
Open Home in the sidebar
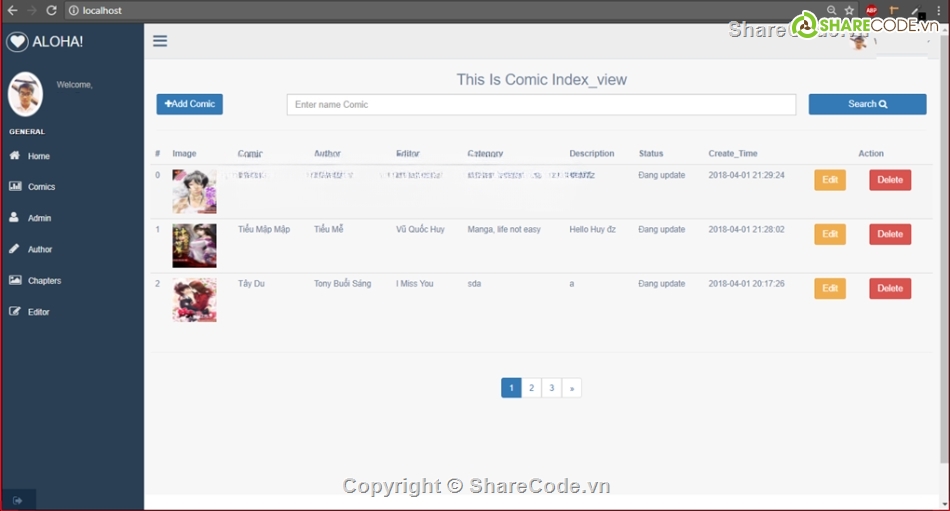[x=38, y=156]
